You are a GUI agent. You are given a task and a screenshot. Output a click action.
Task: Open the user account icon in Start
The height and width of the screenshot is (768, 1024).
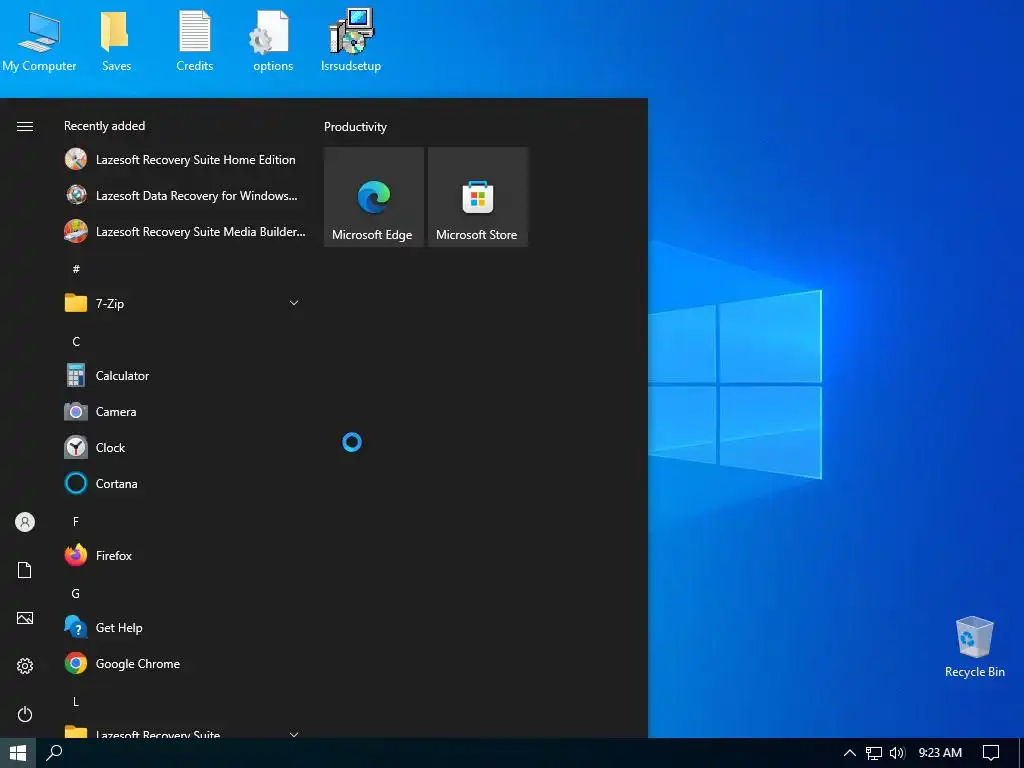[x=25, y=522]
